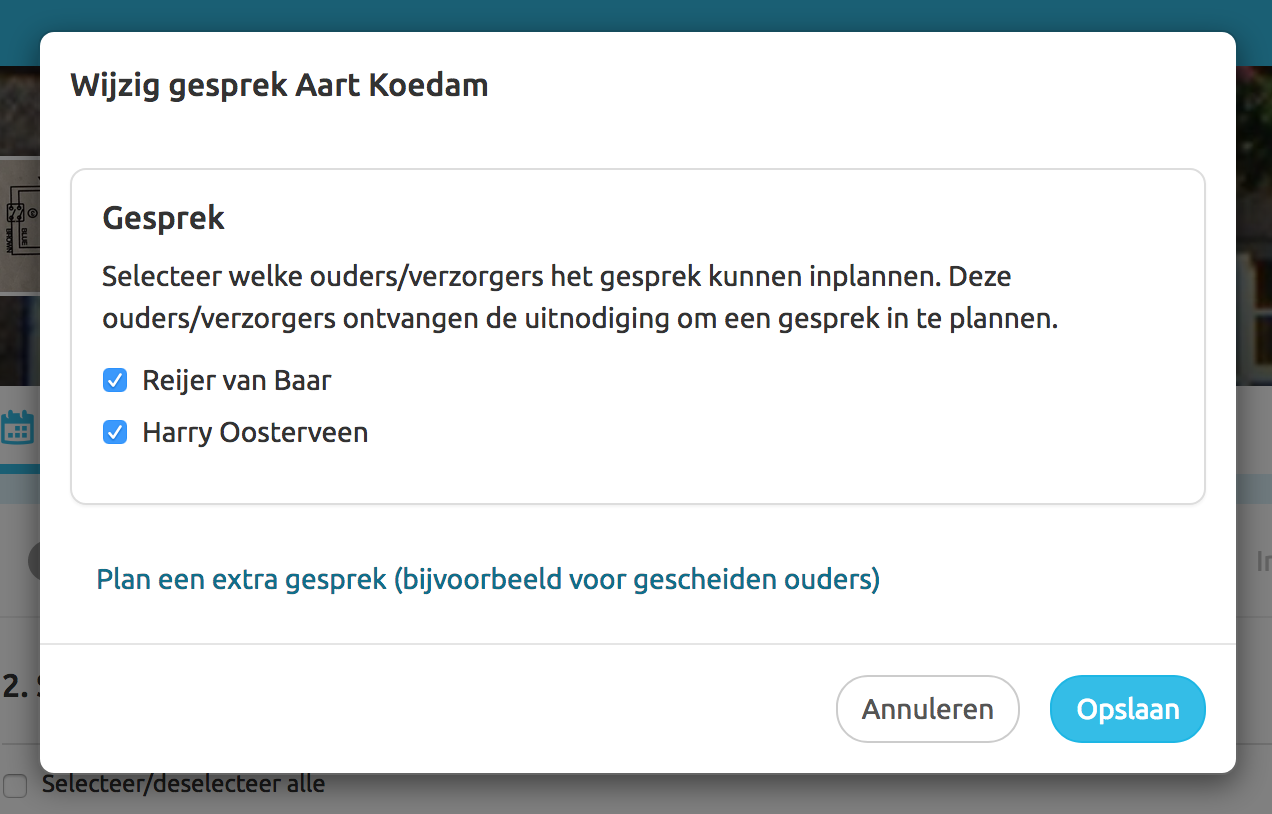Click the dialog title Wijzig gesprek Aart Koedam
The width and height of the screenshot is (1272, 814).
(x=279, y=86)
